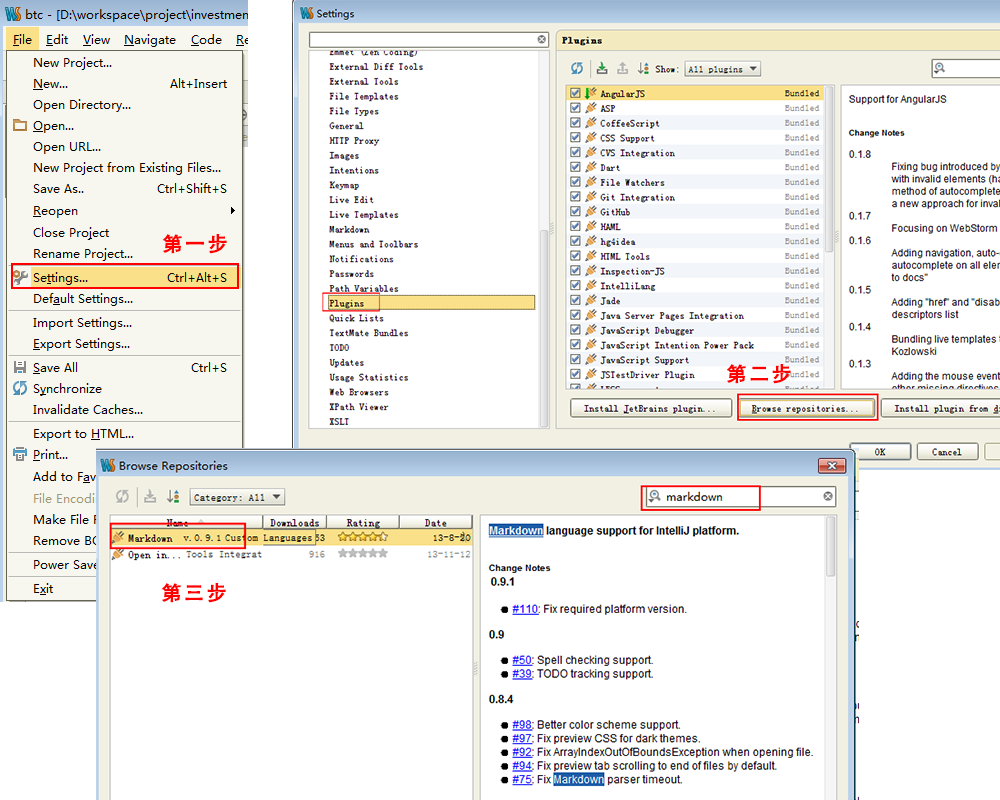Click the Synchronize arrows icon in File menu
The width and height of the screenshot is (1000, 800).
(20, 388)
